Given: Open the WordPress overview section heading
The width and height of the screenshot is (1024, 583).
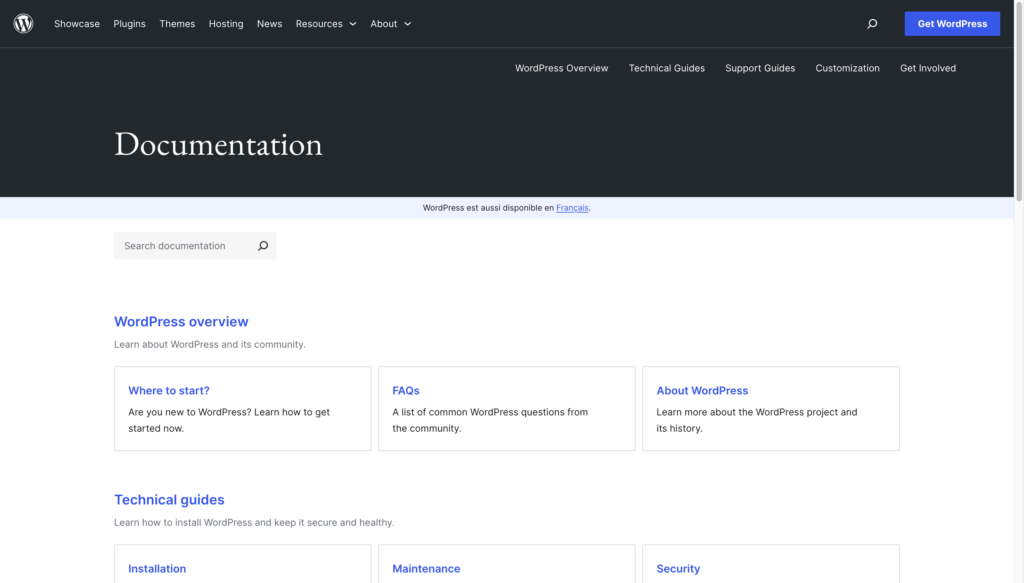Looking at the screenshot, I should coord(181,321).
